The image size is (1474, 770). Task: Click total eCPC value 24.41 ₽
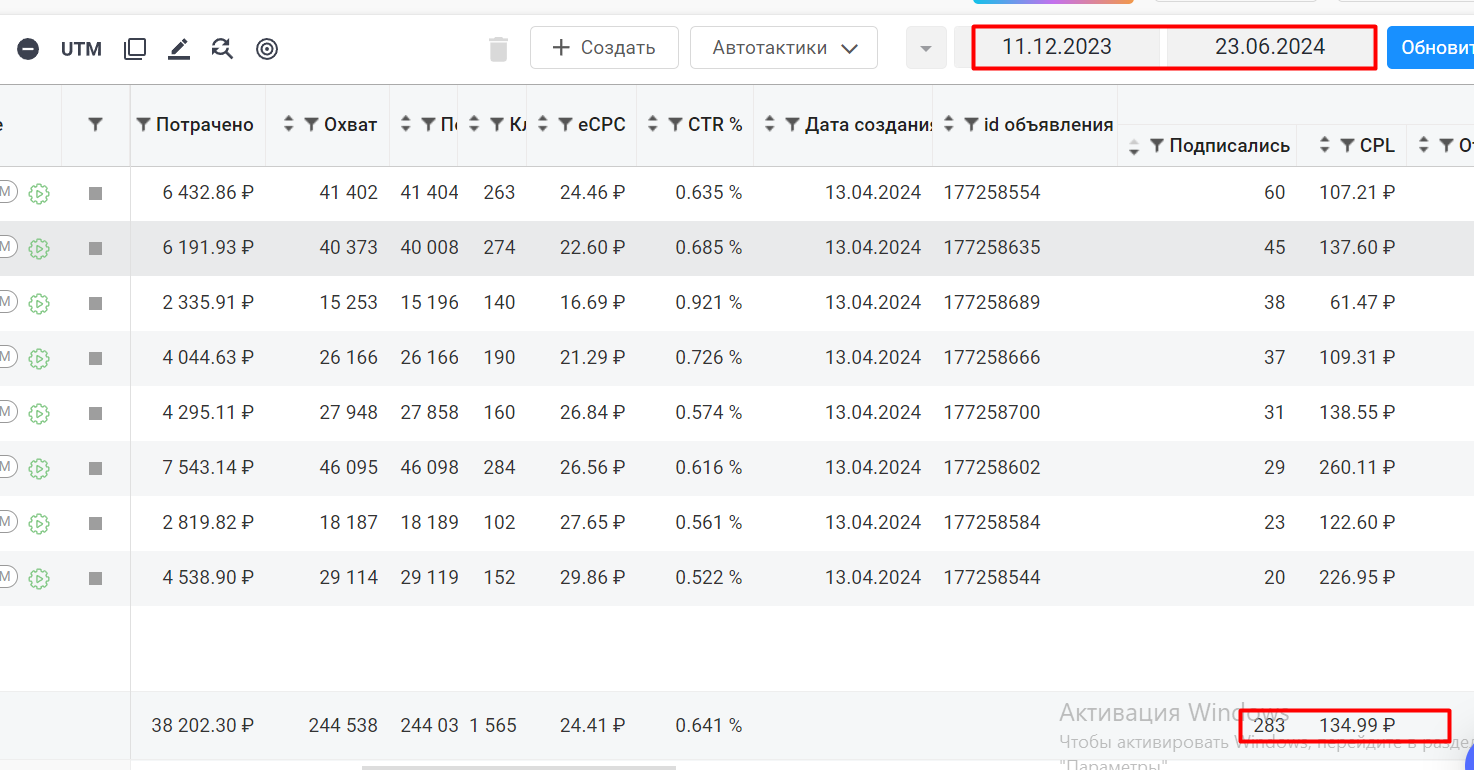593,725
